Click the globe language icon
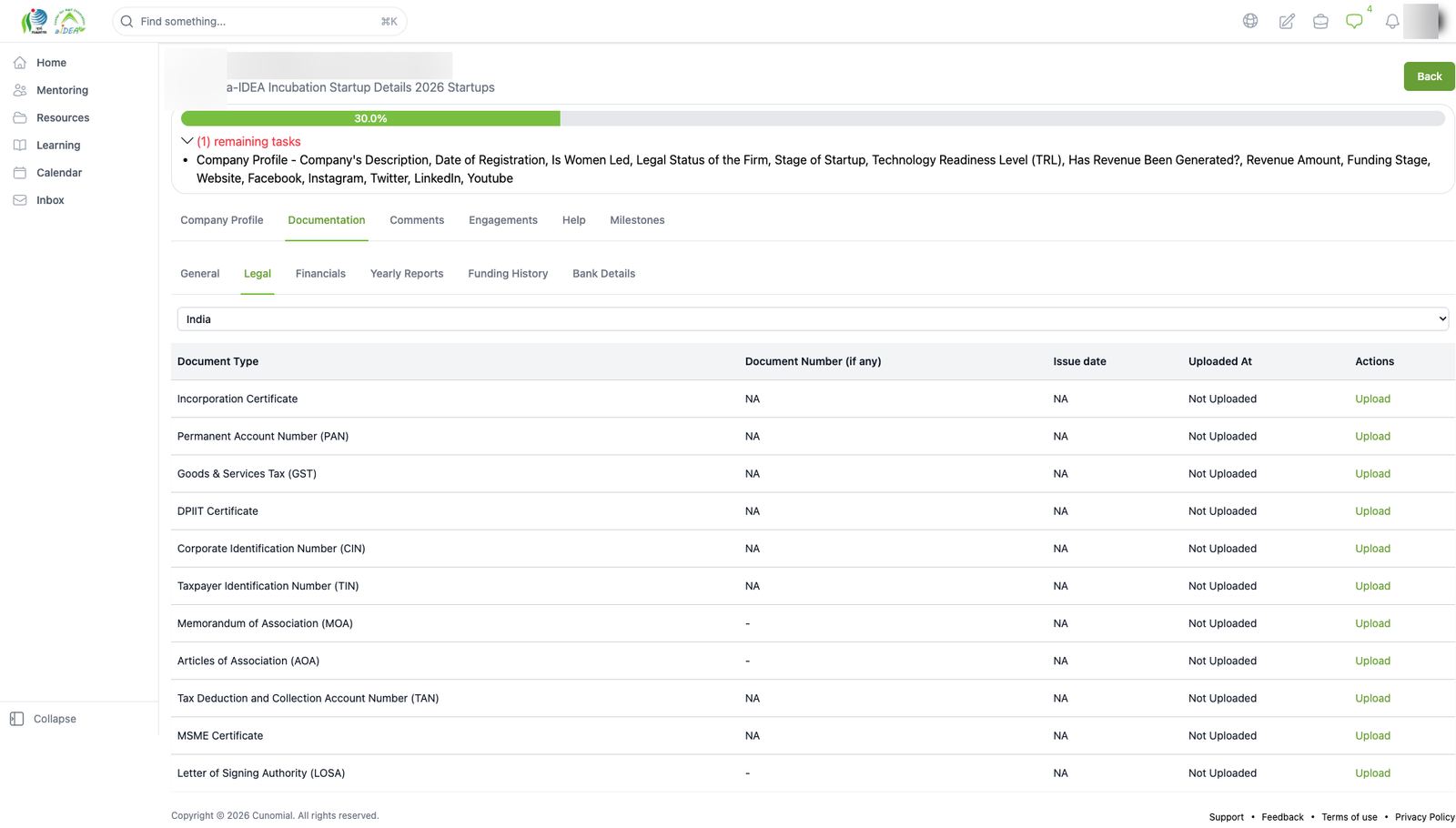This screenshot has height=828, width=1456. 1250,21
